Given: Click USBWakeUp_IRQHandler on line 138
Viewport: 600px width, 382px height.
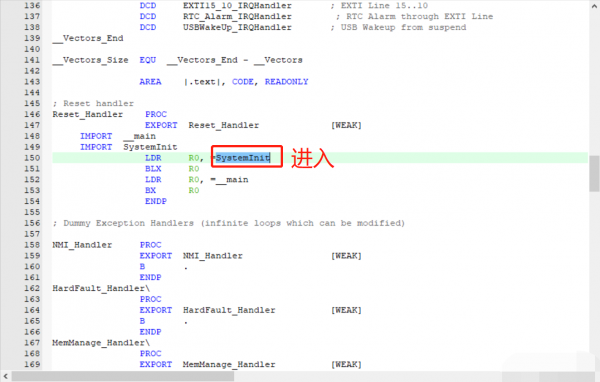Looking at the screenshot, I should point(237,27).
